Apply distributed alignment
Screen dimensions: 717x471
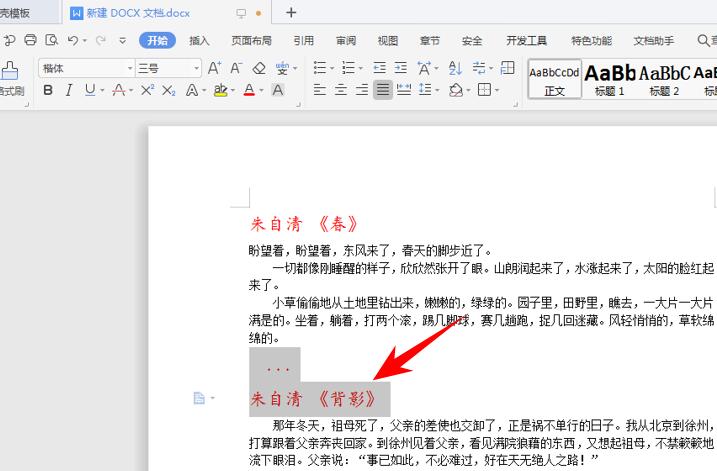coord(404,90)
